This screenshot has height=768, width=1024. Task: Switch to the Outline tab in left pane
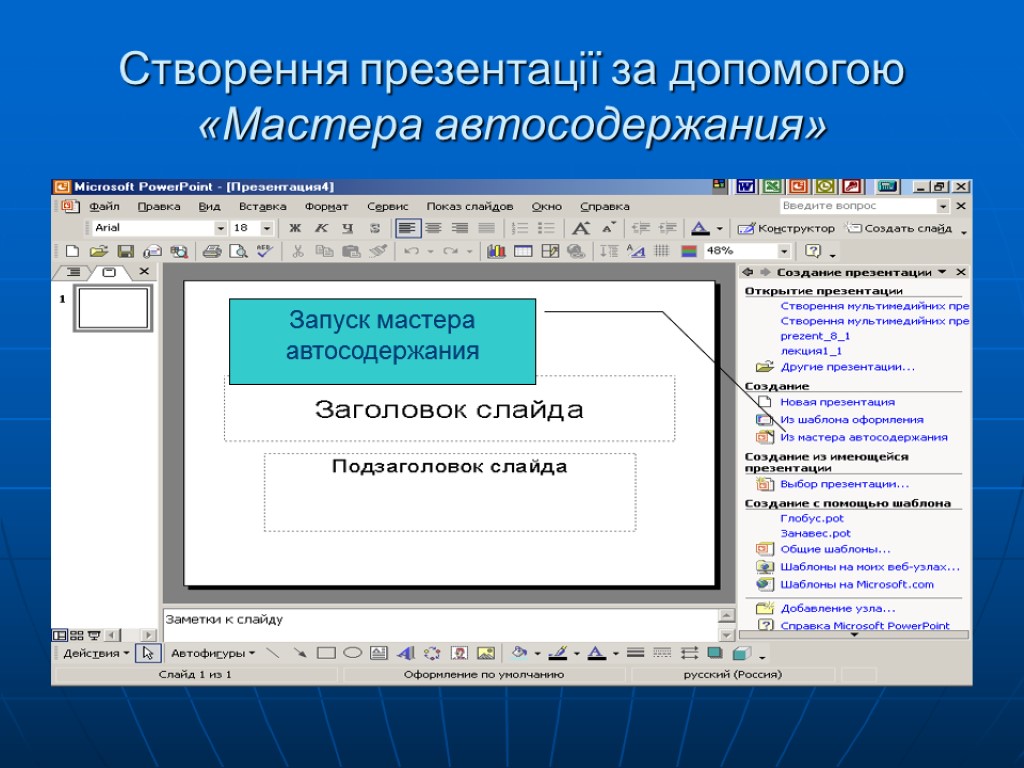[74, 272]
